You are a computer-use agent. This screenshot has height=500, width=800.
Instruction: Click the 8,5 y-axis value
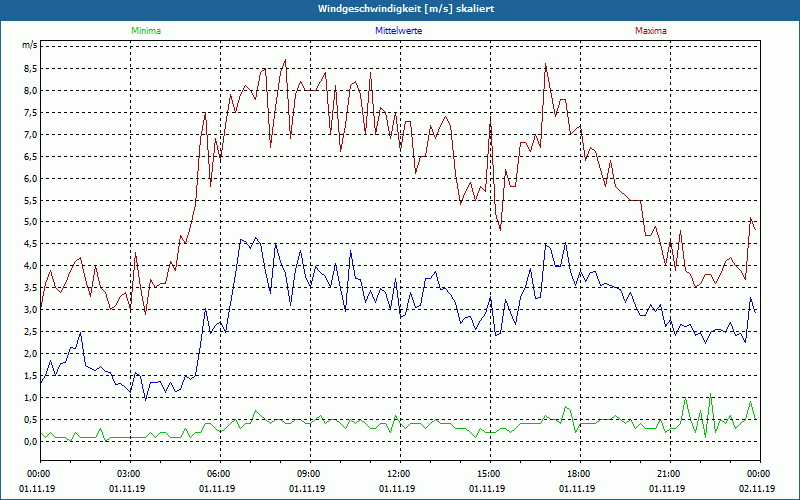pos(29,68)
